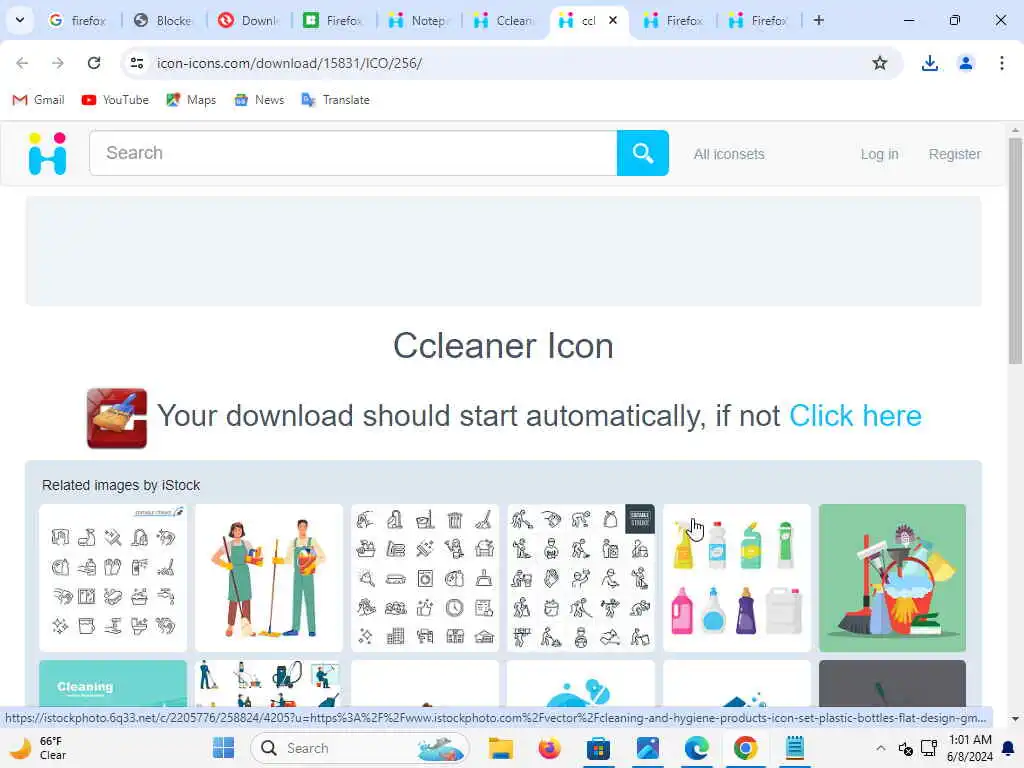Go back to the previous page
1024x768 pixels.
point(22,63)
